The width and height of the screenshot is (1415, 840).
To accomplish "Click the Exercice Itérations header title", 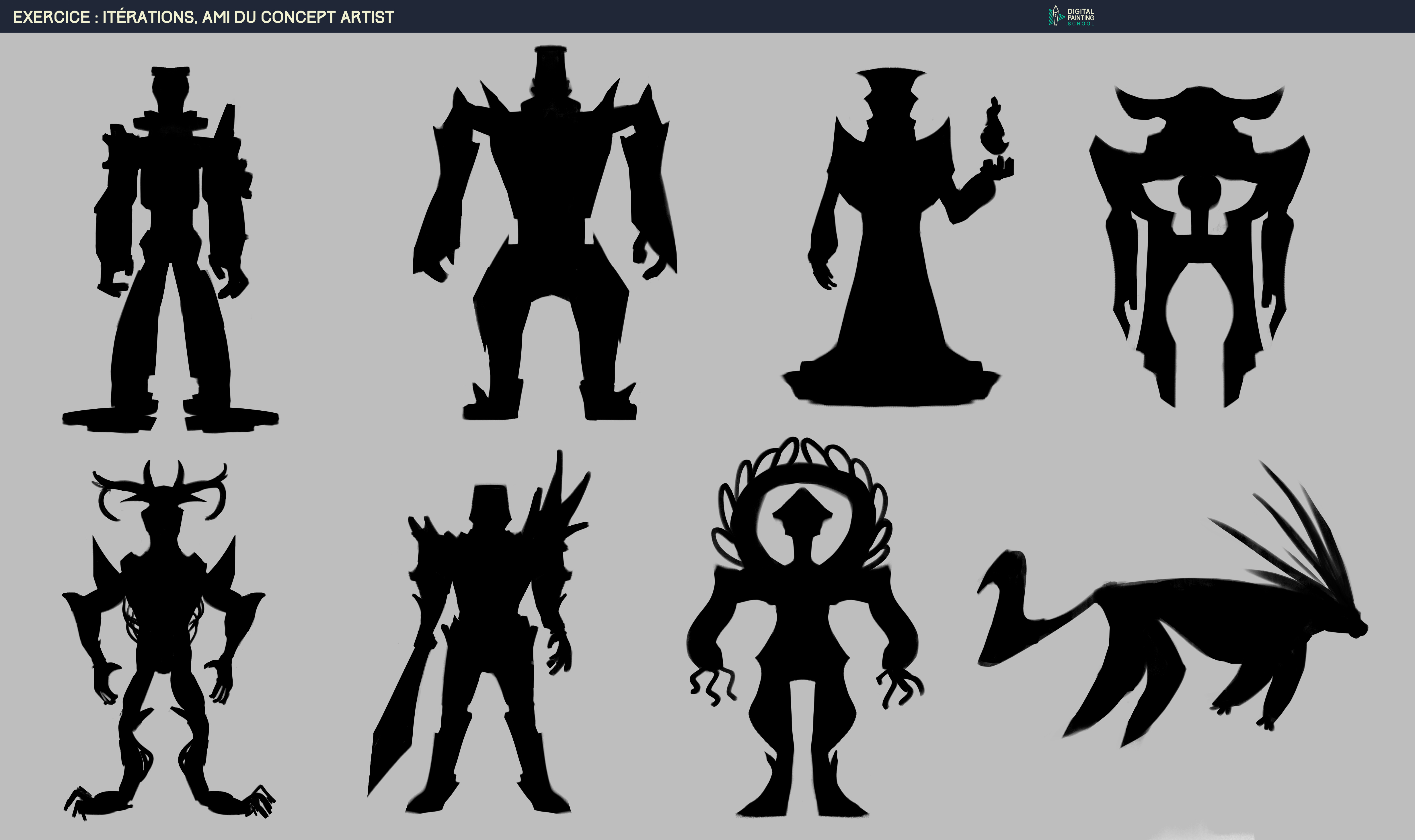I will [203, 17].
